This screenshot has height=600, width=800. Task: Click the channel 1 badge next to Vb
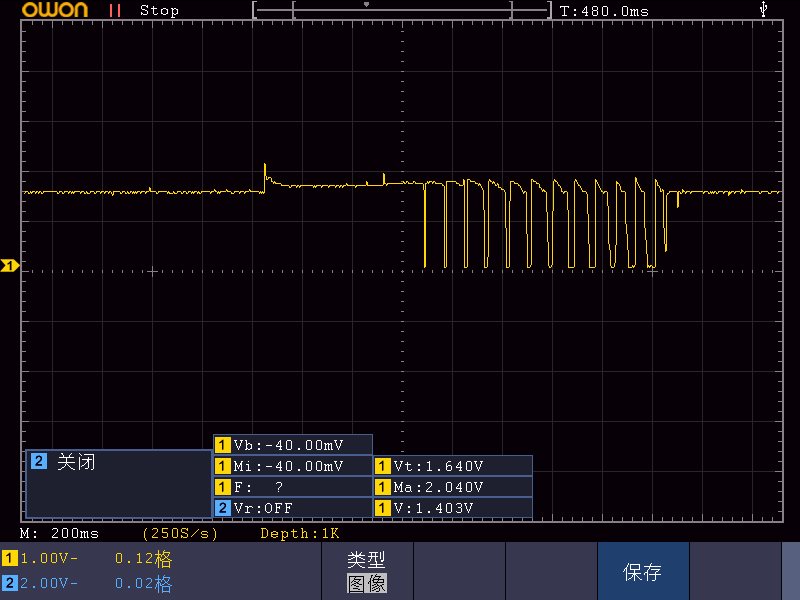[222, 444]
